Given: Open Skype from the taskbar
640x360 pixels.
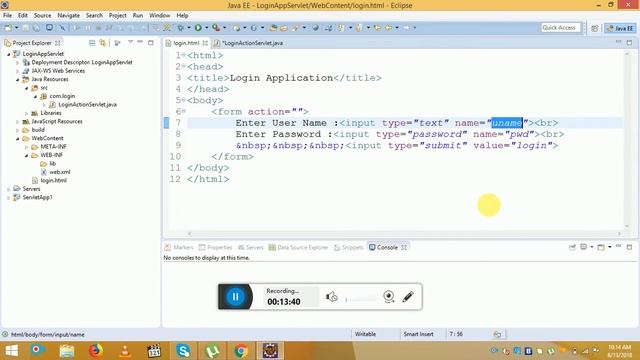Looking at the screenshot, I should (183, 351).
